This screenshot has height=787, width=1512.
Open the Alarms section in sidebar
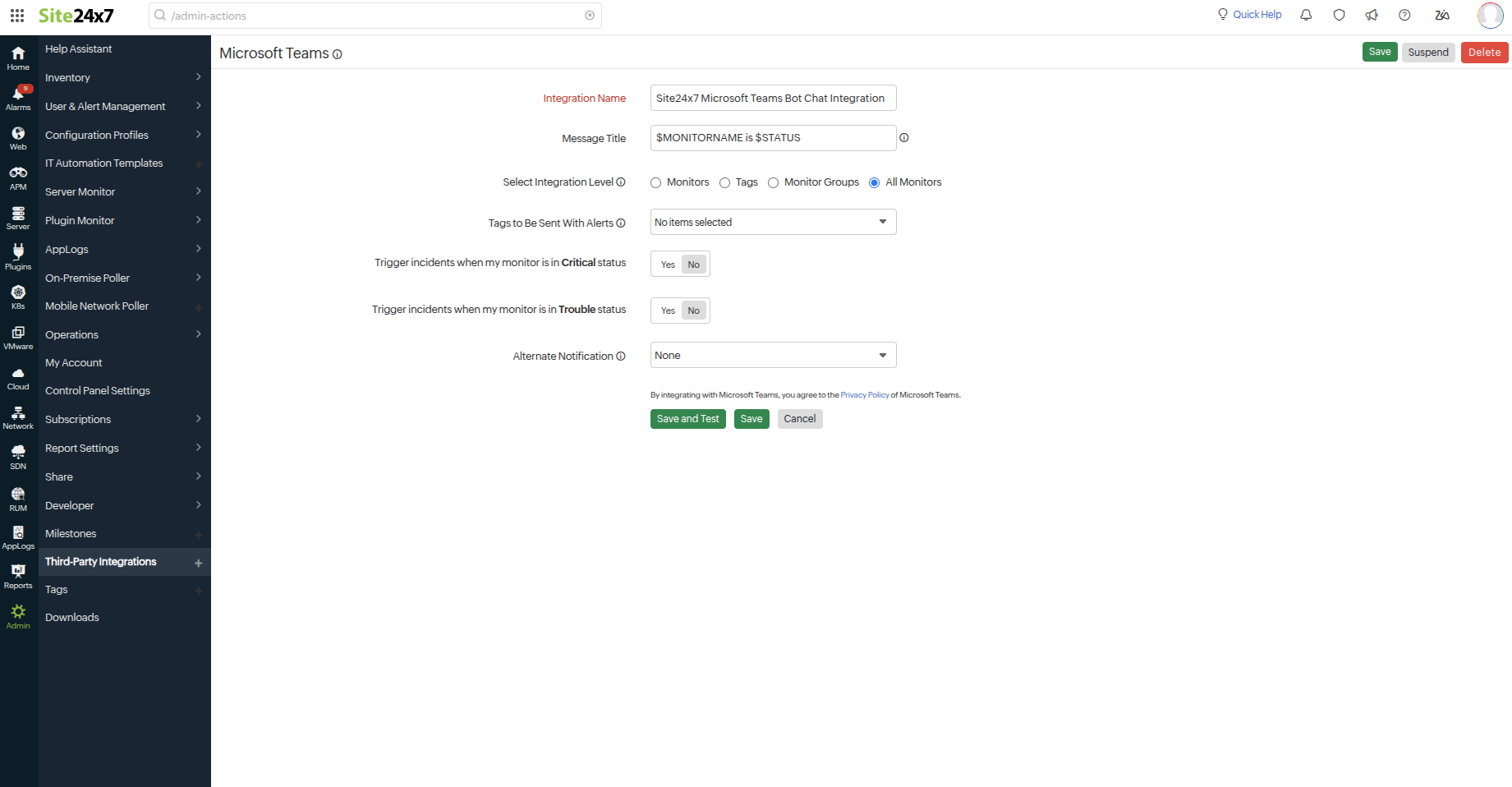18,96
